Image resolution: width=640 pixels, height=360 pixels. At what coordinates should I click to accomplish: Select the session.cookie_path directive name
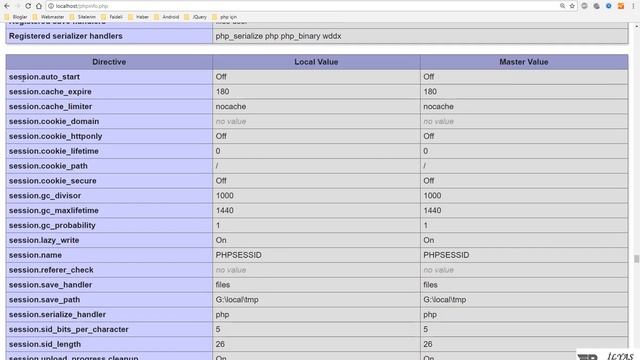48,166
